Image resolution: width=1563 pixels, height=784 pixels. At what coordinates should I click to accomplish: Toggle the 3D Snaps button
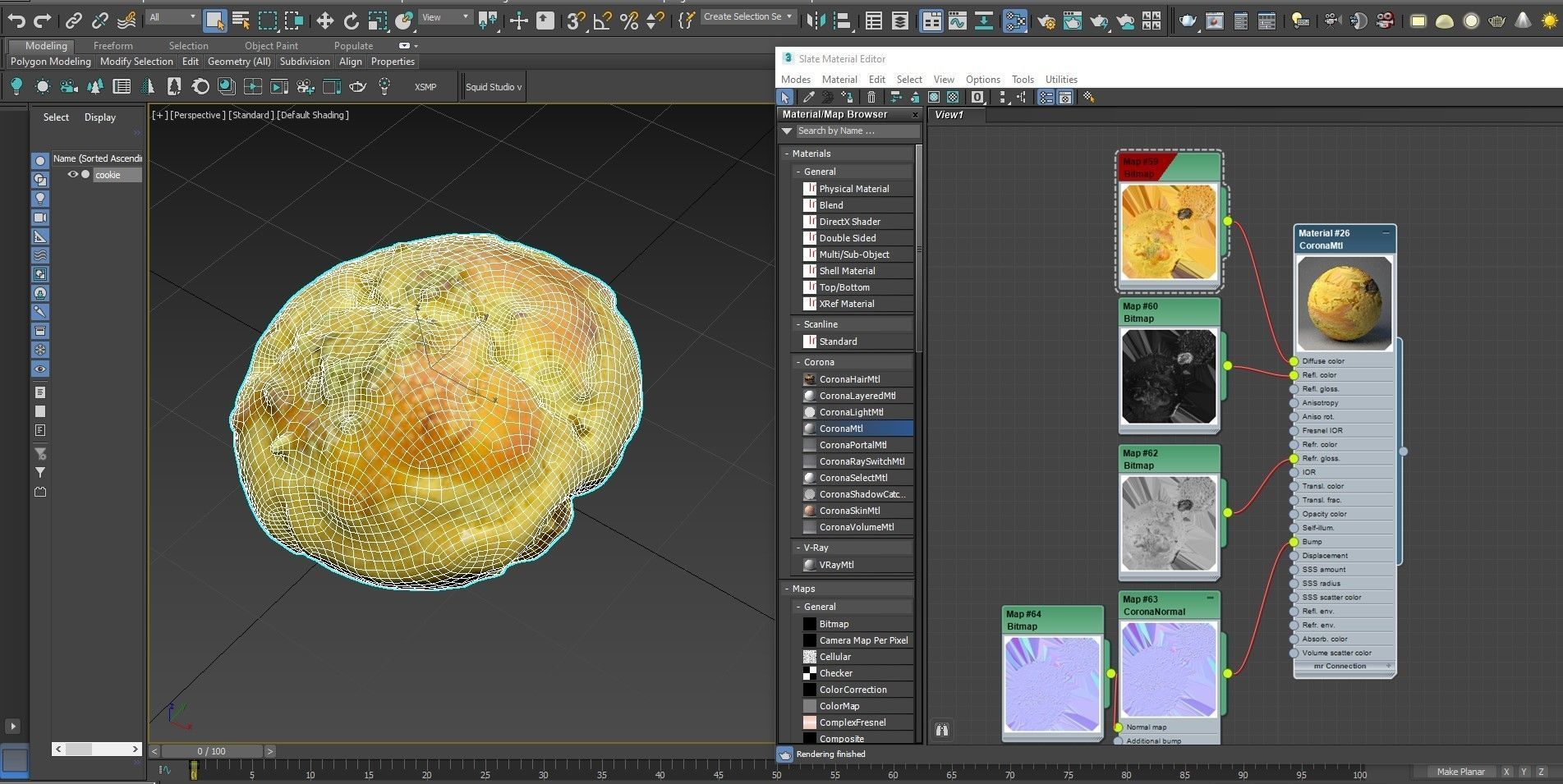click(576, 21)
